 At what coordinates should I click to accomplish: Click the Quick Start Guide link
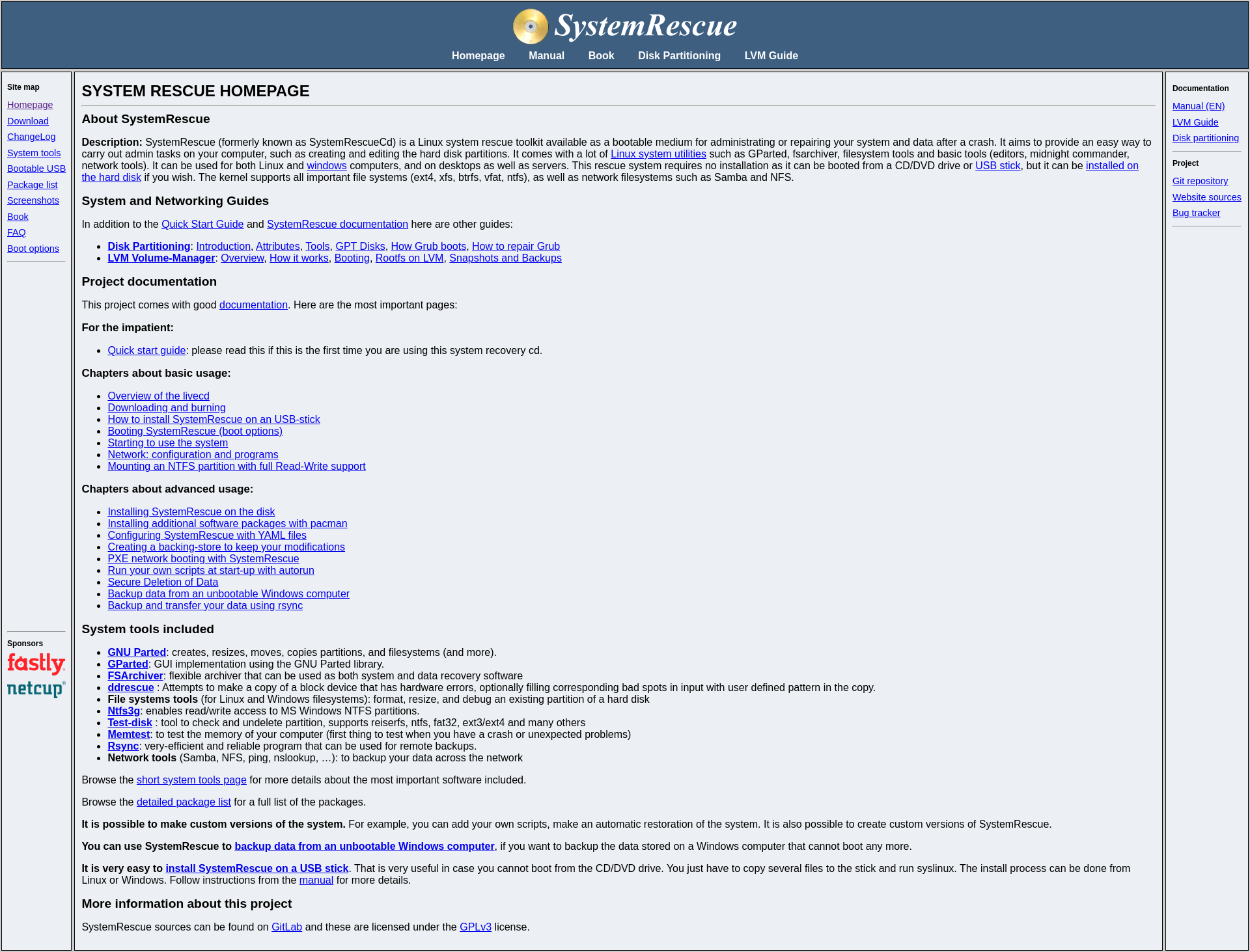(202, 224)
